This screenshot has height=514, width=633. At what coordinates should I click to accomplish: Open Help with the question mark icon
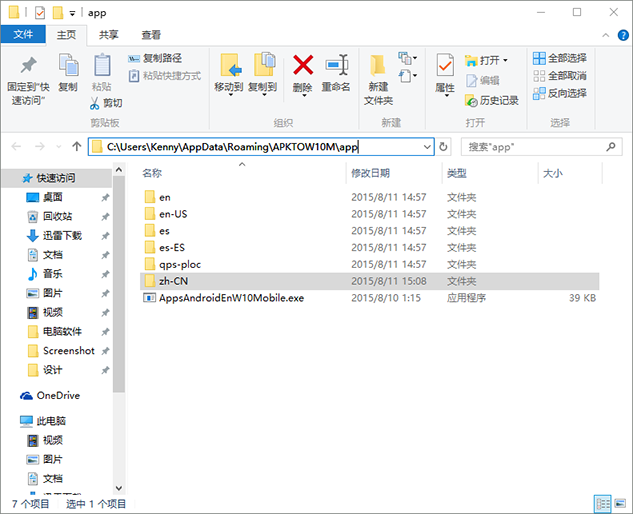point(623,36)
